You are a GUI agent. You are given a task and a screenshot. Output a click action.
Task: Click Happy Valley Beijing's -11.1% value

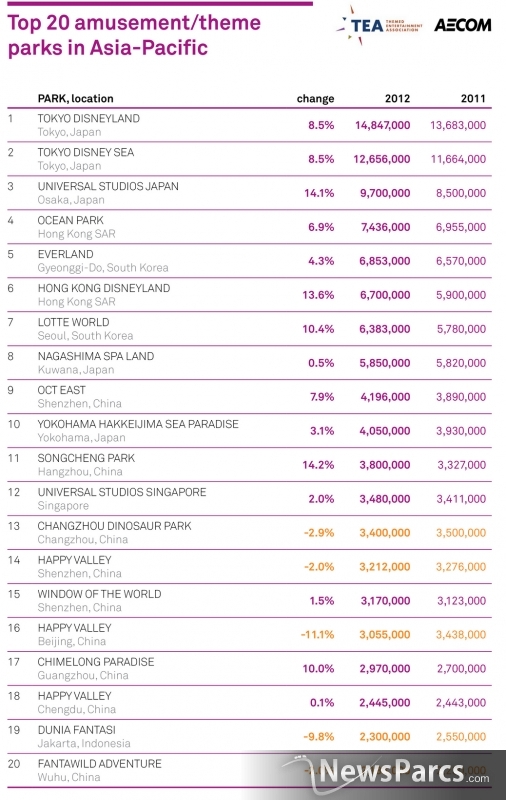(x=317, y=635)
